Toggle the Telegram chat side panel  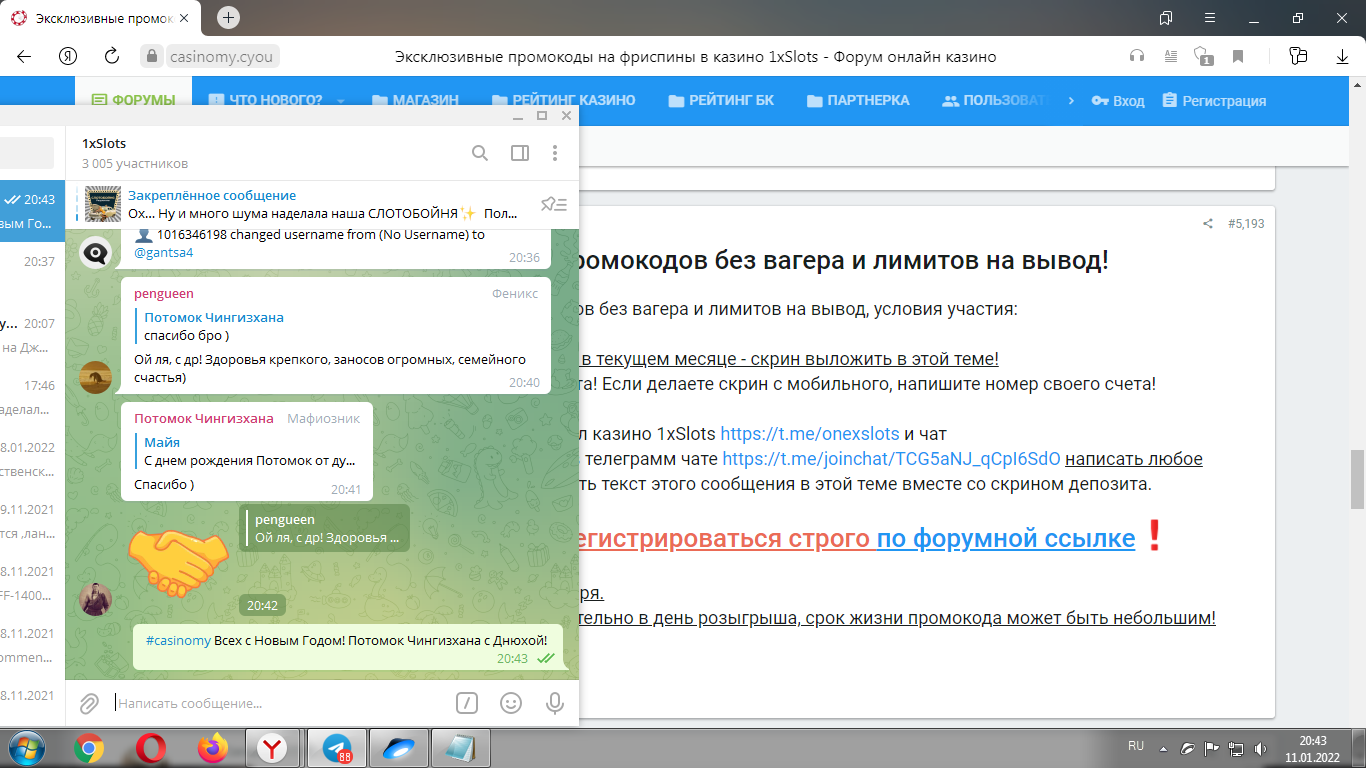pos(520,153)
